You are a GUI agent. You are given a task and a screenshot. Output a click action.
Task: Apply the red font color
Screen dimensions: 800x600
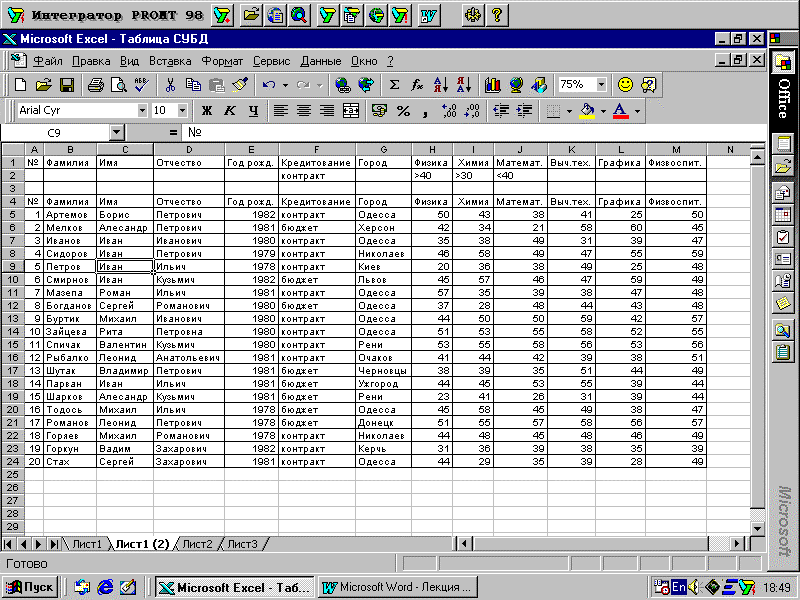[x=620, y=111]
